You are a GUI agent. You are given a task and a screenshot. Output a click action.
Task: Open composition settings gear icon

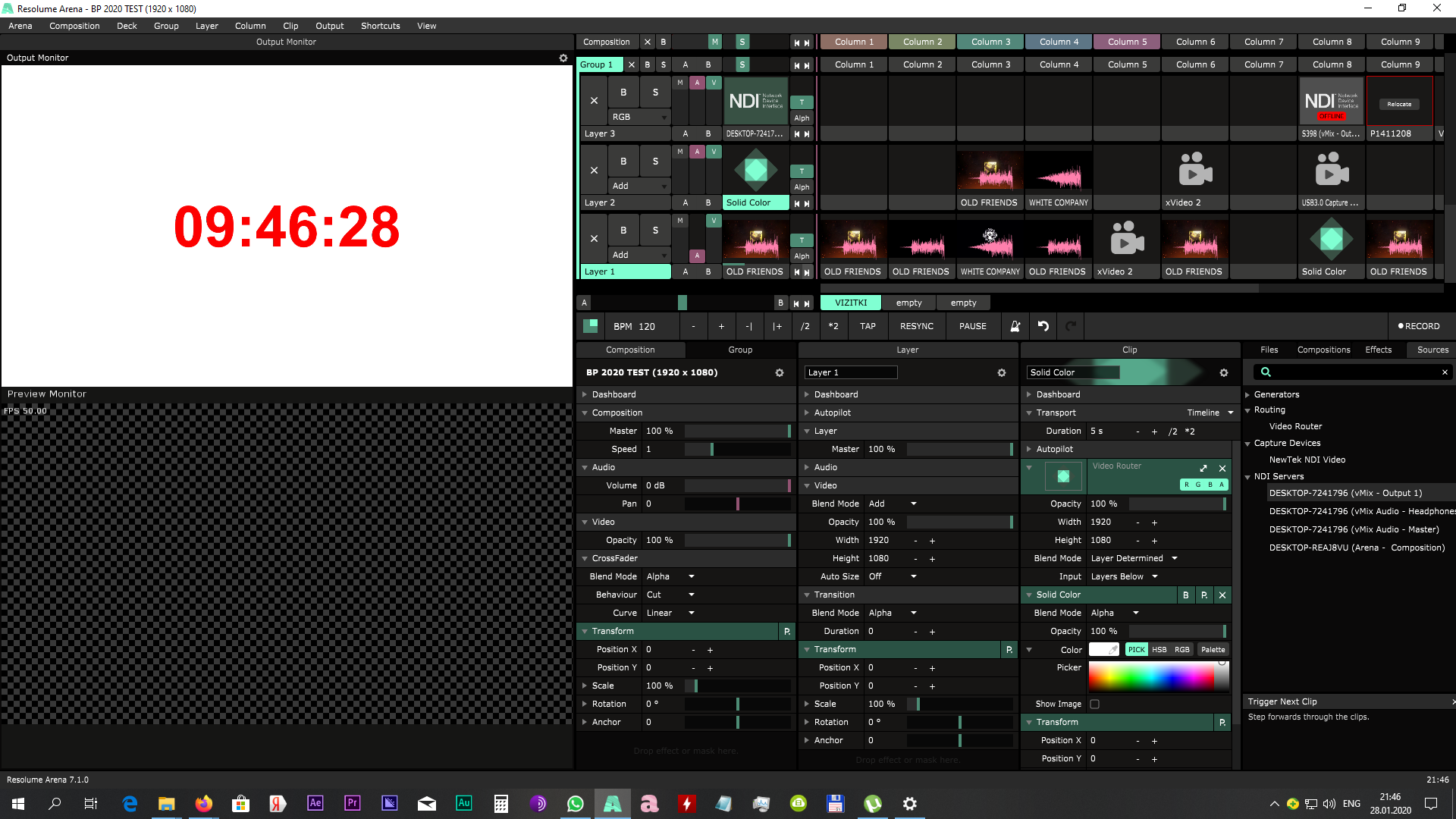(779, 372)
